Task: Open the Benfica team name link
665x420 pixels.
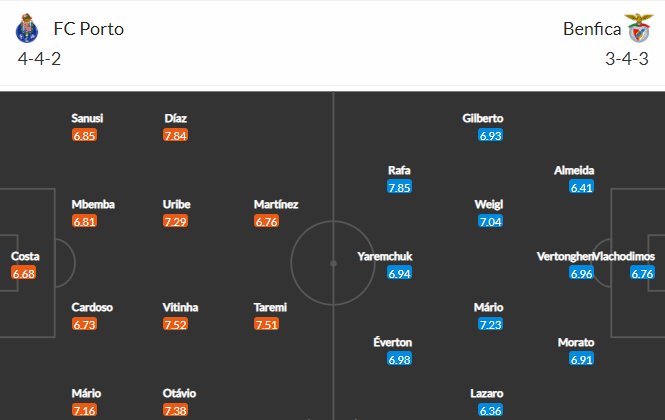Action: [592, 29]
